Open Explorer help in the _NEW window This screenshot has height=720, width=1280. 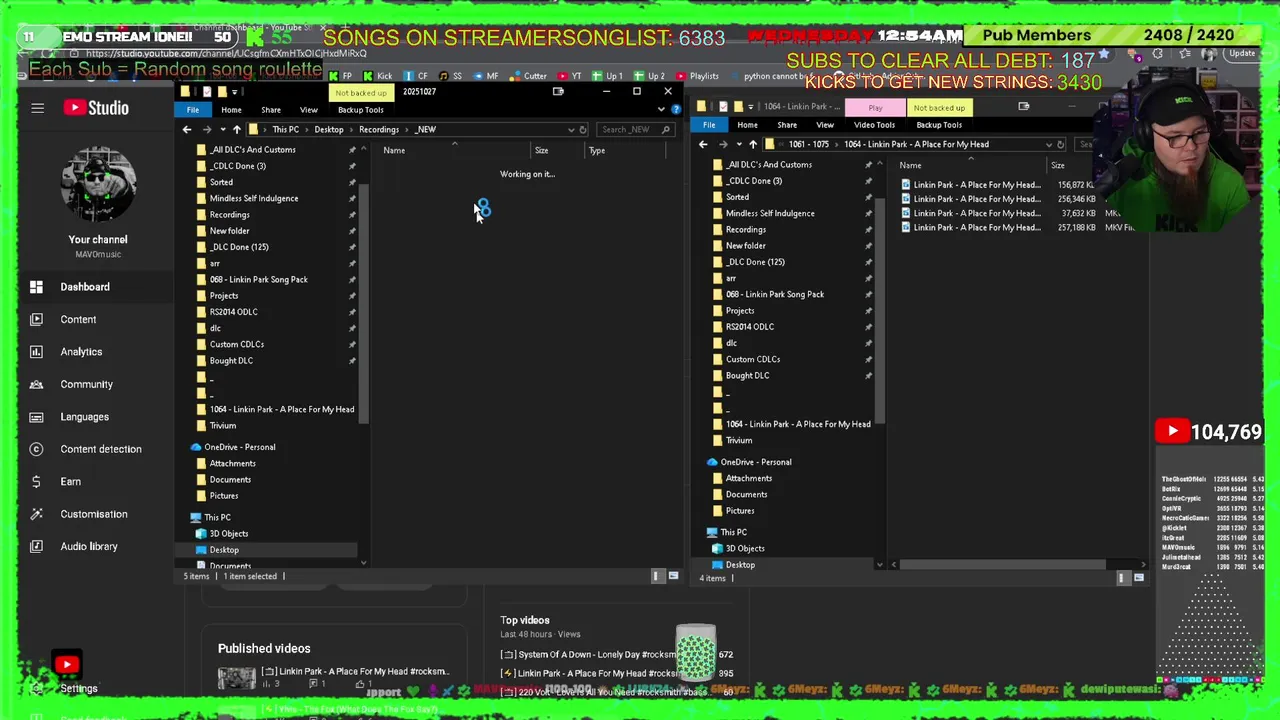pyautogui.click(x=675, y=110)
